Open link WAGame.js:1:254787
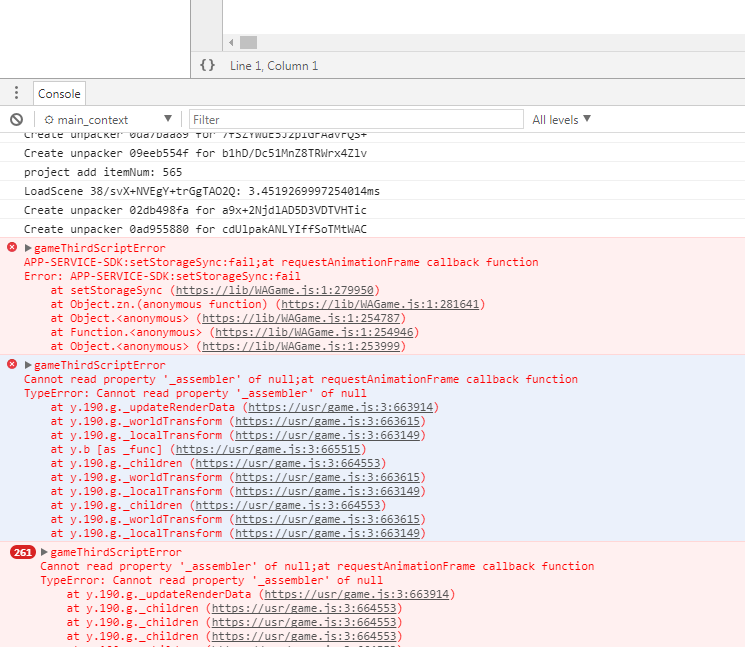 pos(301,318)
